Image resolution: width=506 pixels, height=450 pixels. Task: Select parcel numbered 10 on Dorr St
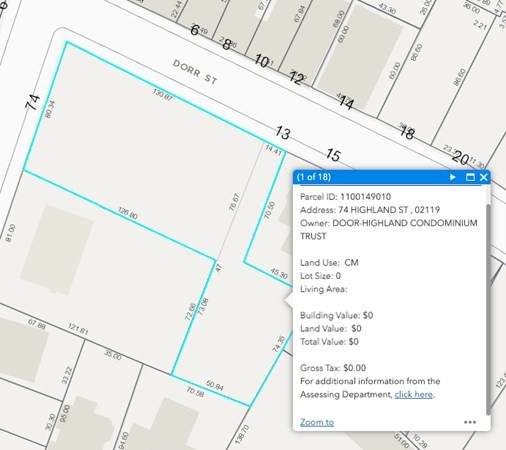[x=262, y=61]
